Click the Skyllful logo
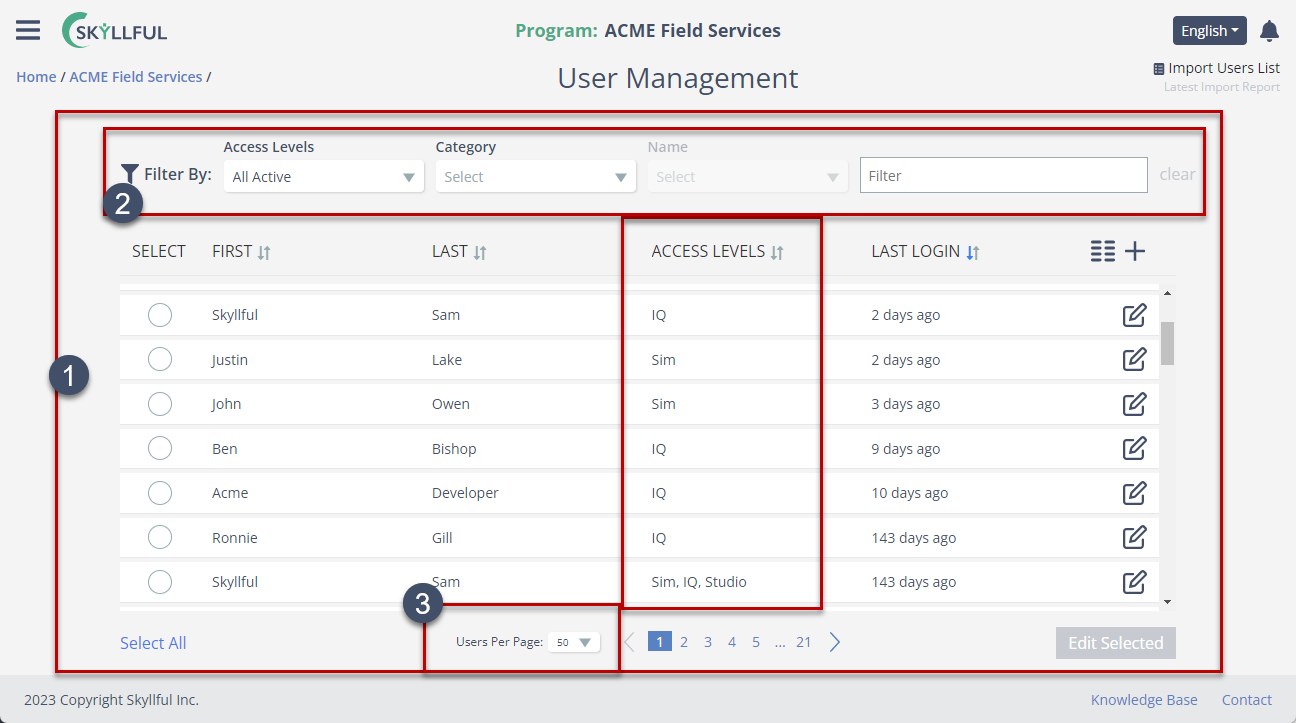Viewport: 1296px width, 723px height. point(114,30)
